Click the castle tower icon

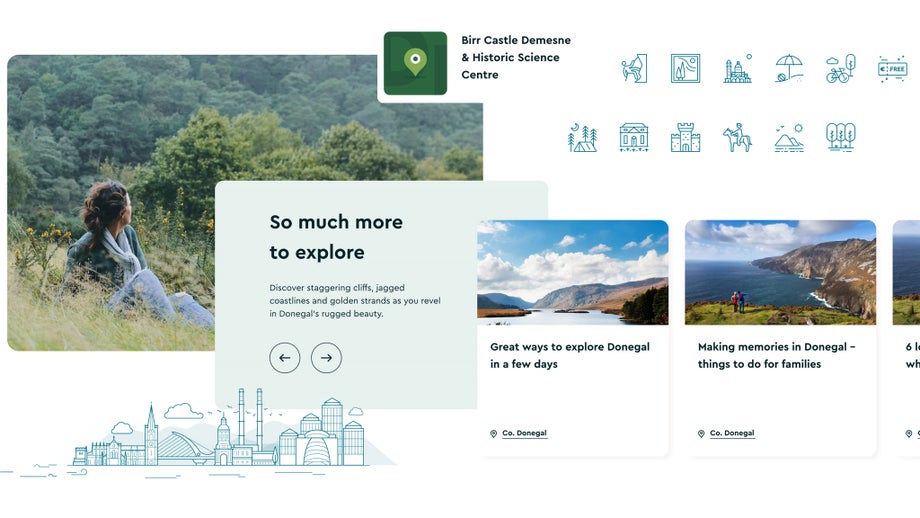pyautogui.click(x=685, y=137)
